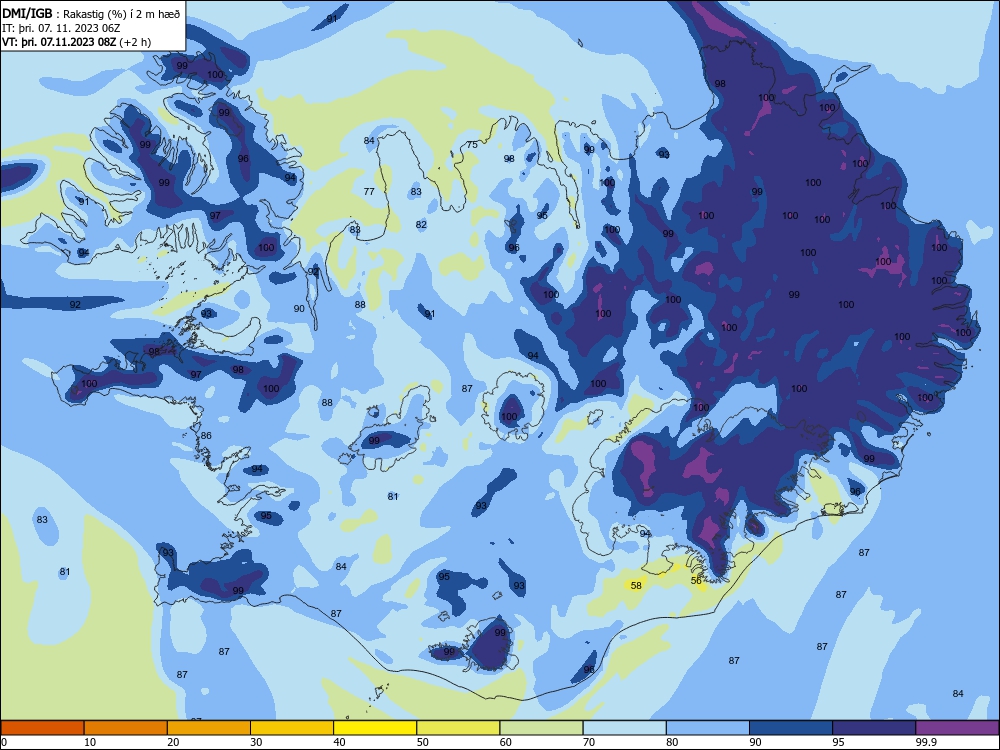Click the '77' humidity value on map

point(369,191)
